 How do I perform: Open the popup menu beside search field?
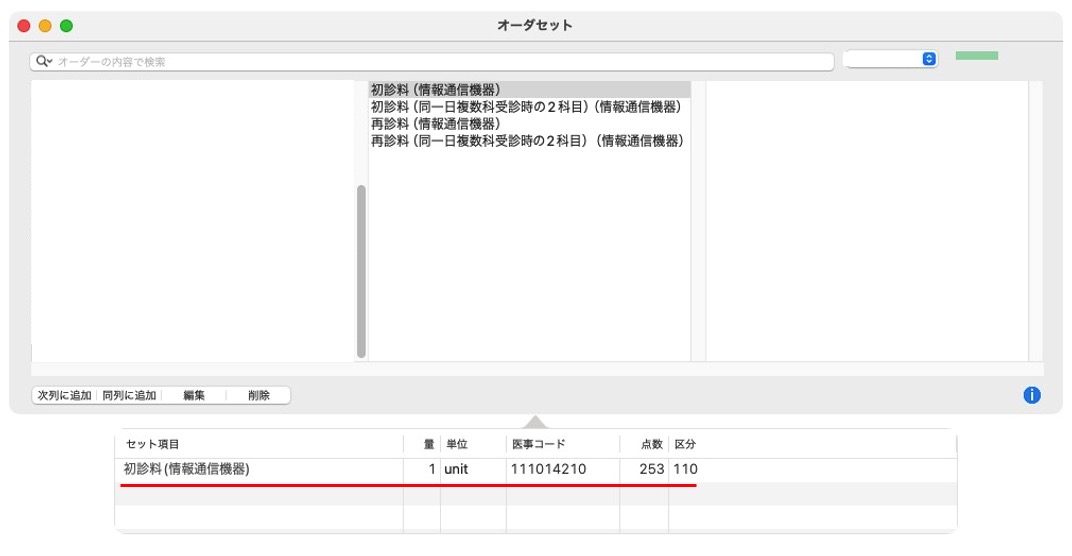[890, 60]
